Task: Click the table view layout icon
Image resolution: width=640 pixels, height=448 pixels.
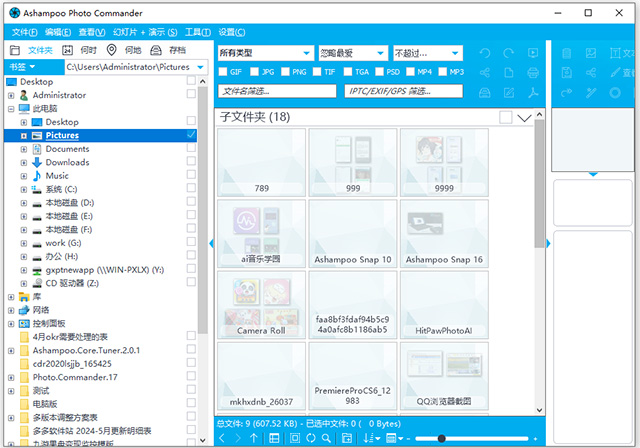Action: [274, 438]
